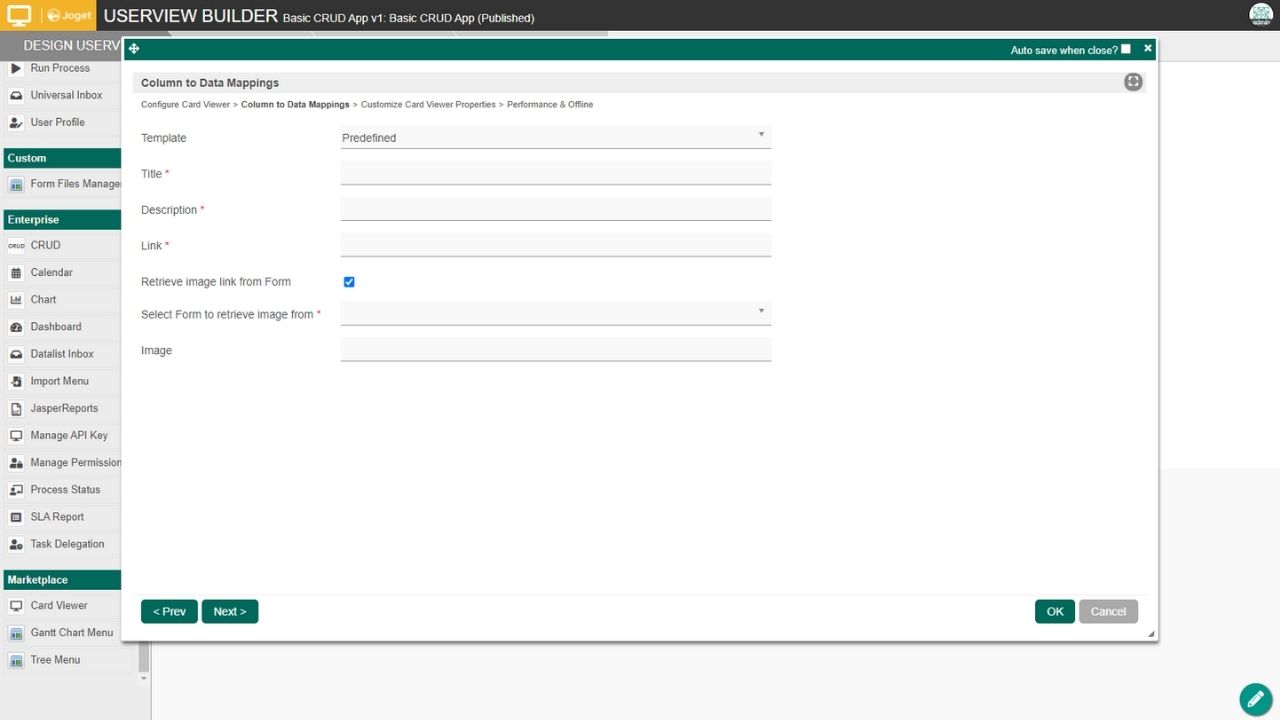Click the Link input field
Image resolution: width=1280 pixels, height=720 pixels.
[556, 245]
